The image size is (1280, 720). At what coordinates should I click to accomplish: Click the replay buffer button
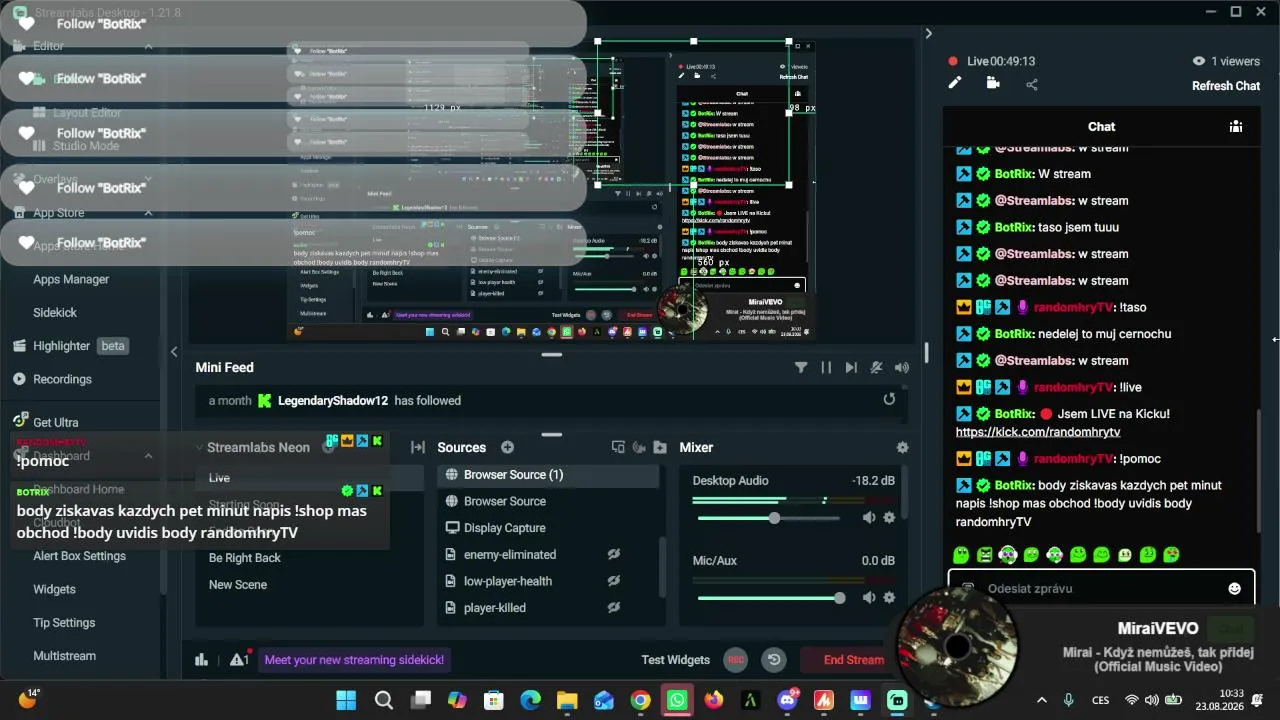773,659
